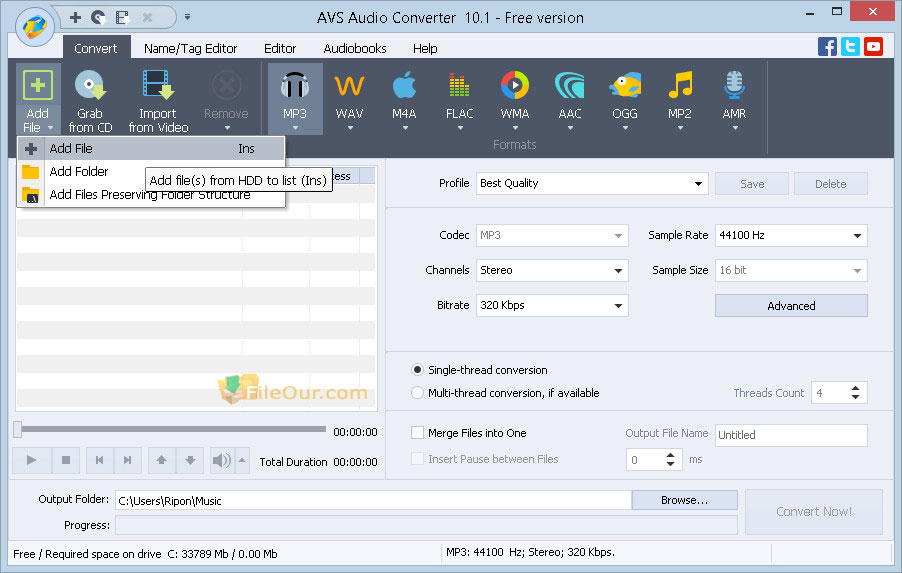Skip to previous track

click(x=100, y=460)
